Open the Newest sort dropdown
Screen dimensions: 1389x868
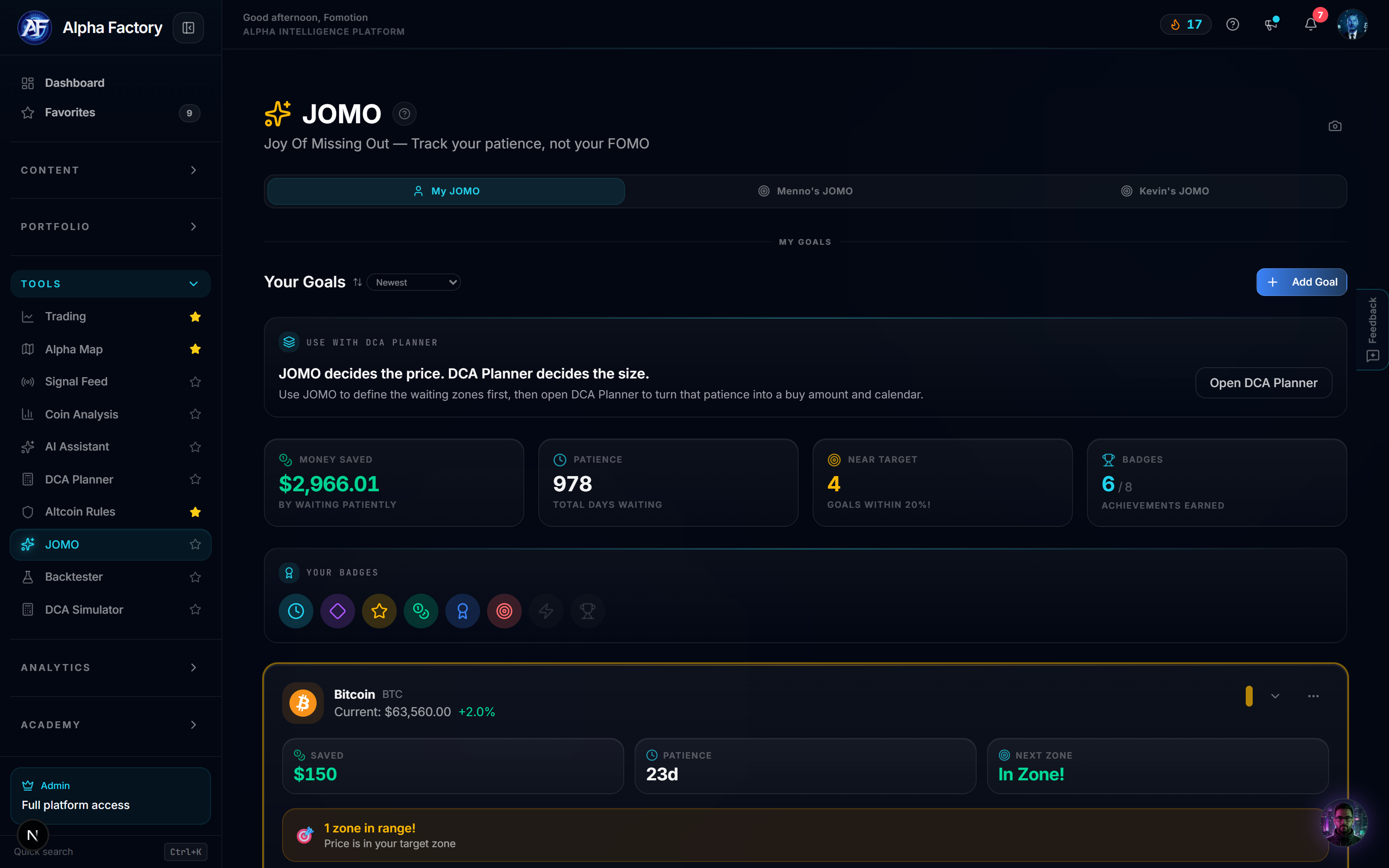414,283
